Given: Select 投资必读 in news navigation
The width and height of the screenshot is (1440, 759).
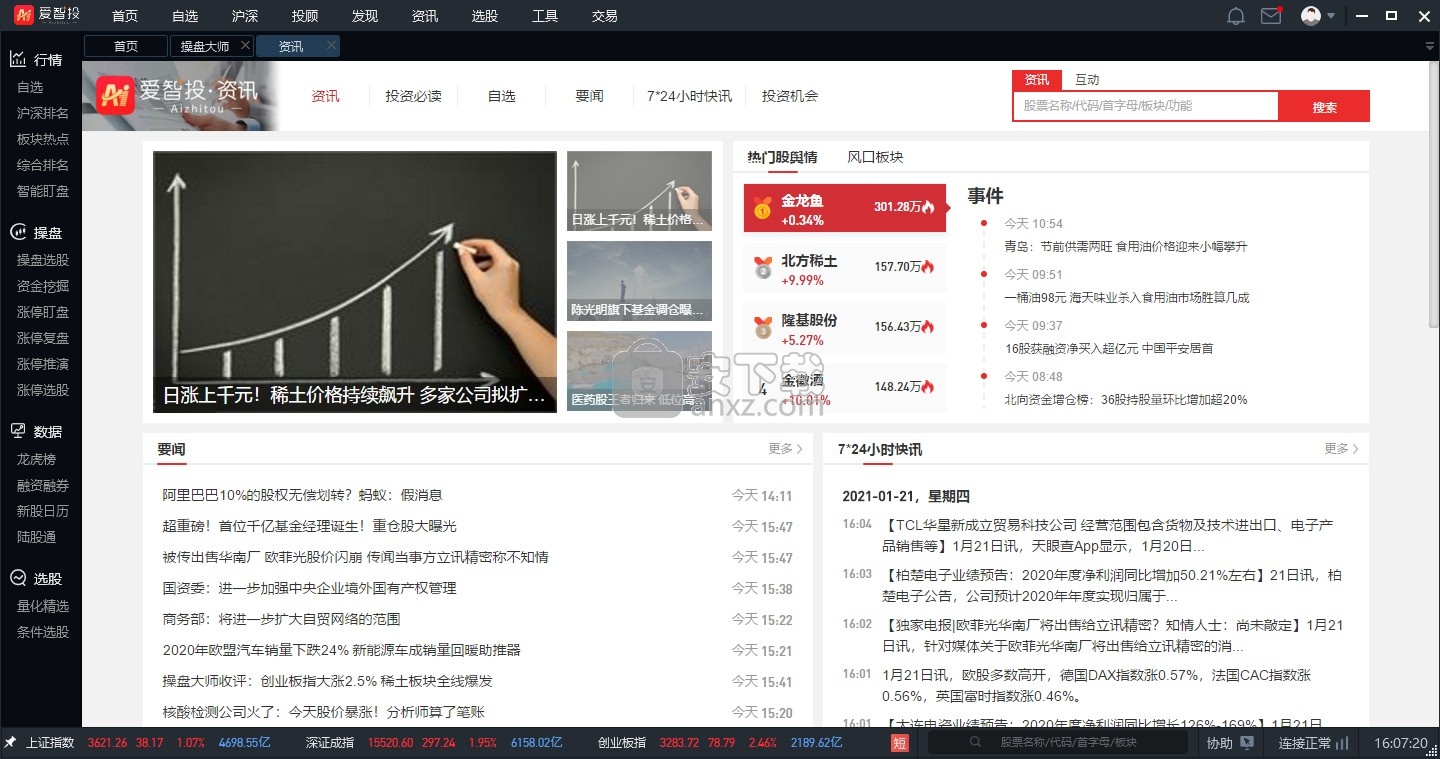Looking at the screenshot, I should pos(413,96).
